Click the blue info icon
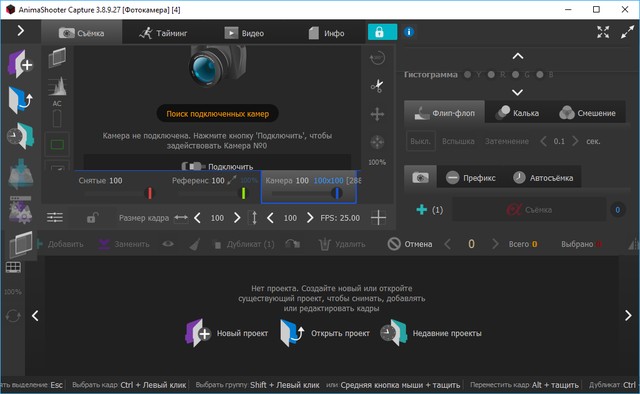 [x=409, y=32]
